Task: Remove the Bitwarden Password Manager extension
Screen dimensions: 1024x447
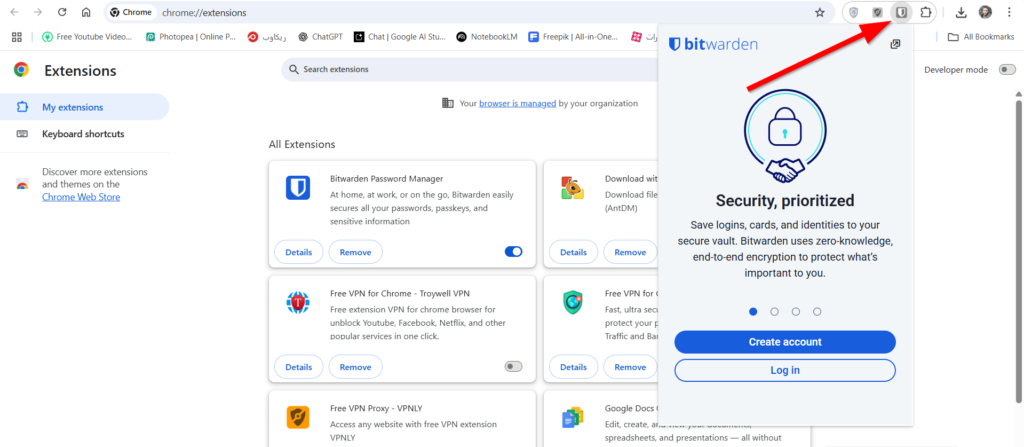Action: click(x=355, y=252)
